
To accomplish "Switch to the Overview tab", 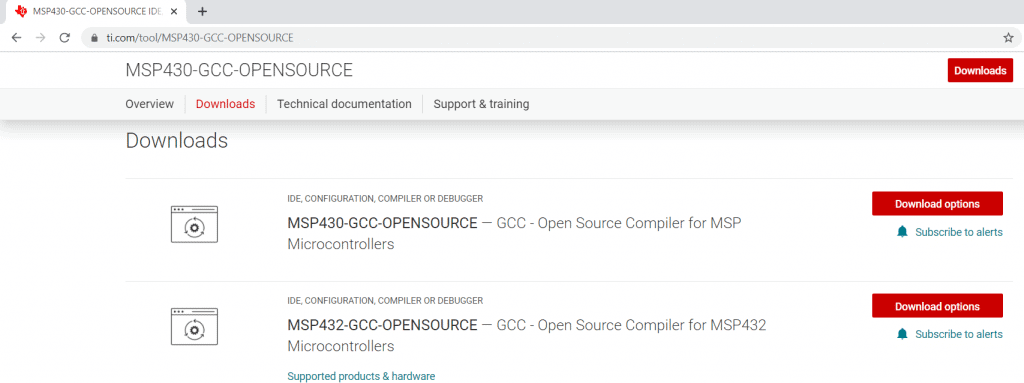I will point(150,104).
